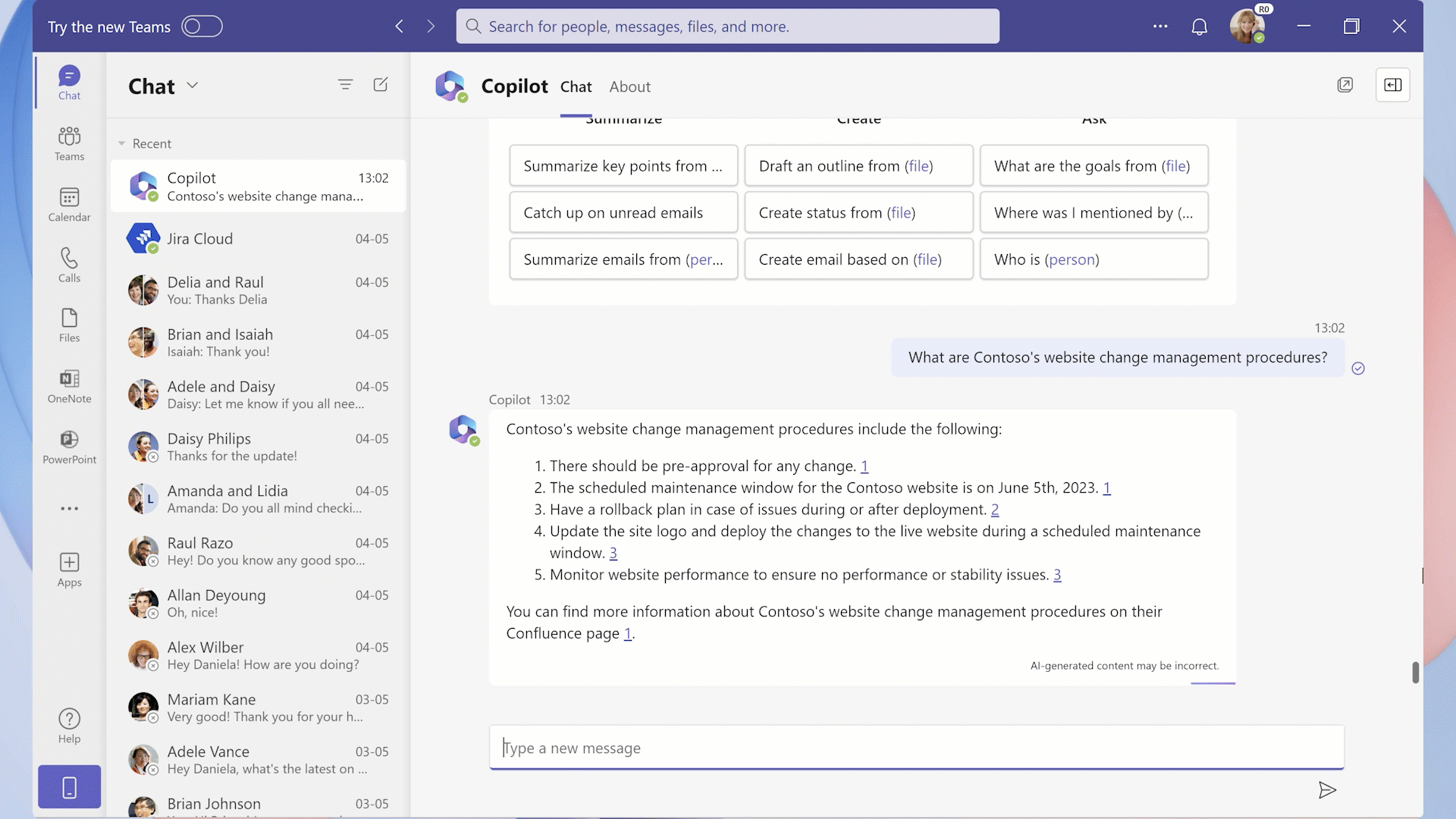This screenshot has width=1456, height=819.
Task: Open the Files section in sidebar
Action: point(68,325)
